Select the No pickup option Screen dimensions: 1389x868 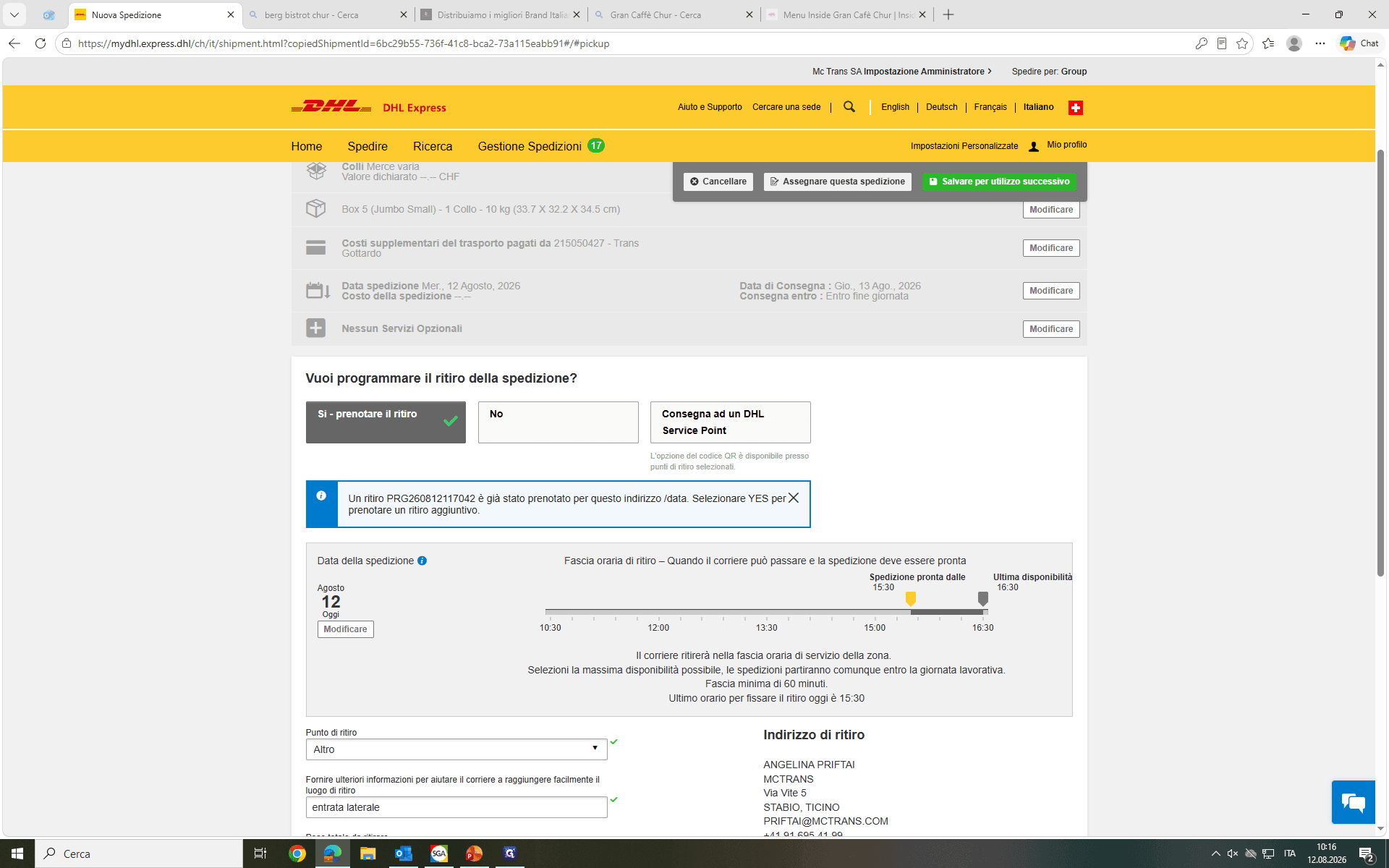(x=558, y=422)
